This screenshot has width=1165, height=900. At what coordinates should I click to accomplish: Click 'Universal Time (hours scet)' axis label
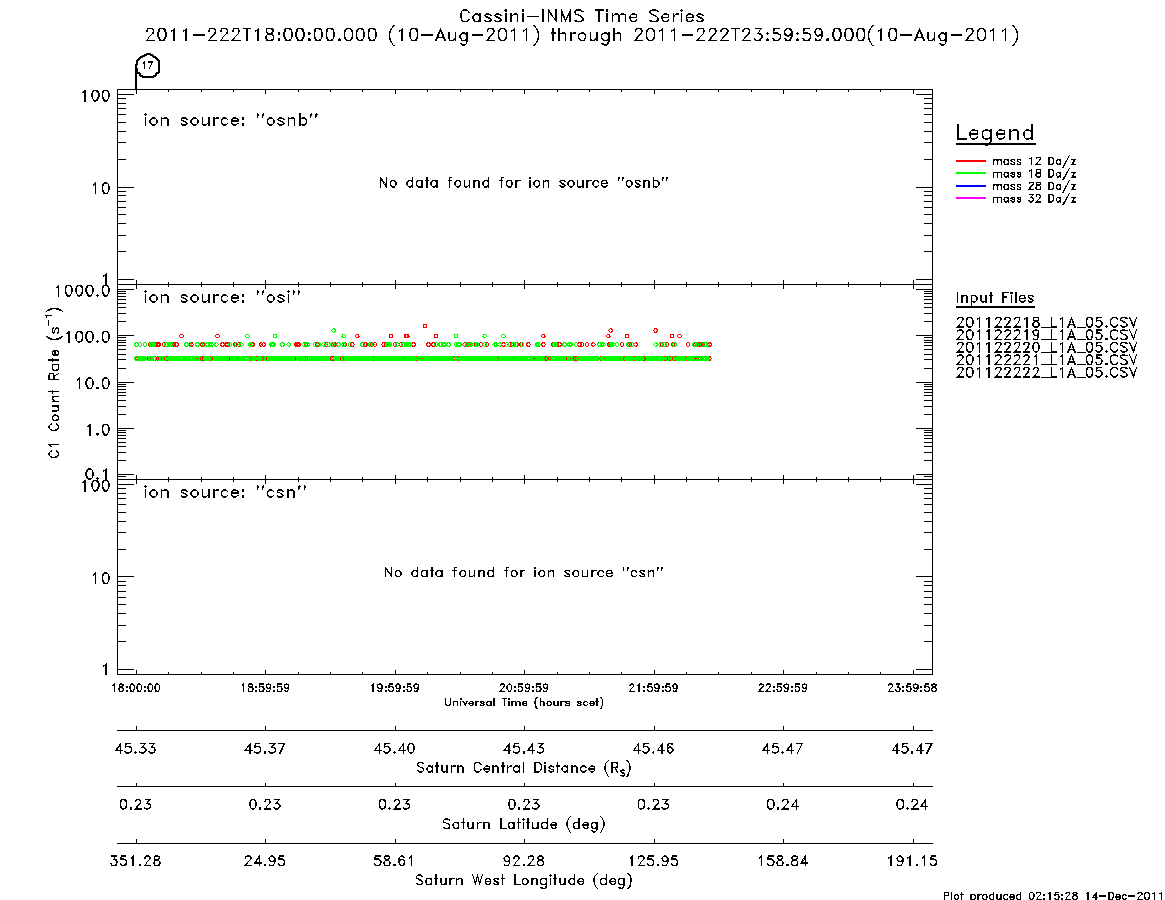coord(524,702)
